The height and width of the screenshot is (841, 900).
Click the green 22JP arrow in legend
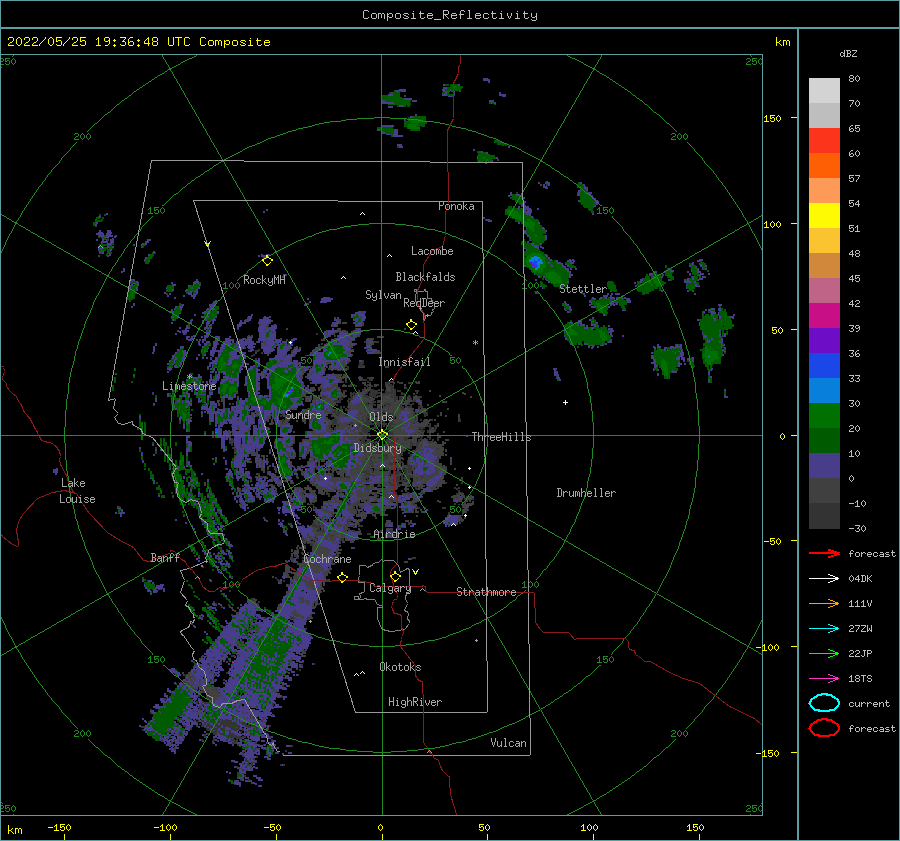click(x=824, y=653)
